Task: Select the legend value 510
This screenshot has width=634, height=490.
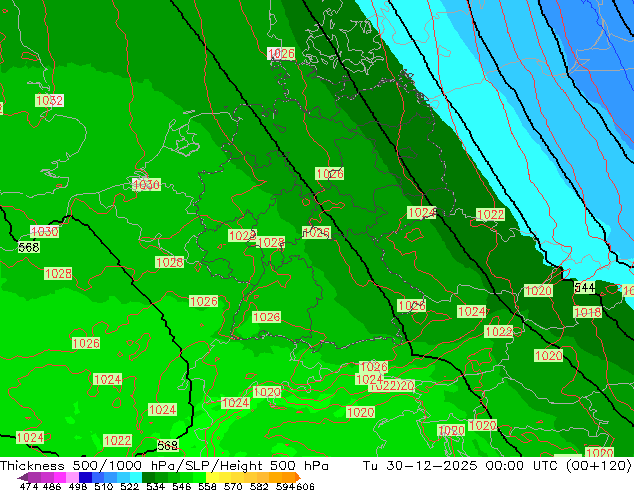Action: 104,486
